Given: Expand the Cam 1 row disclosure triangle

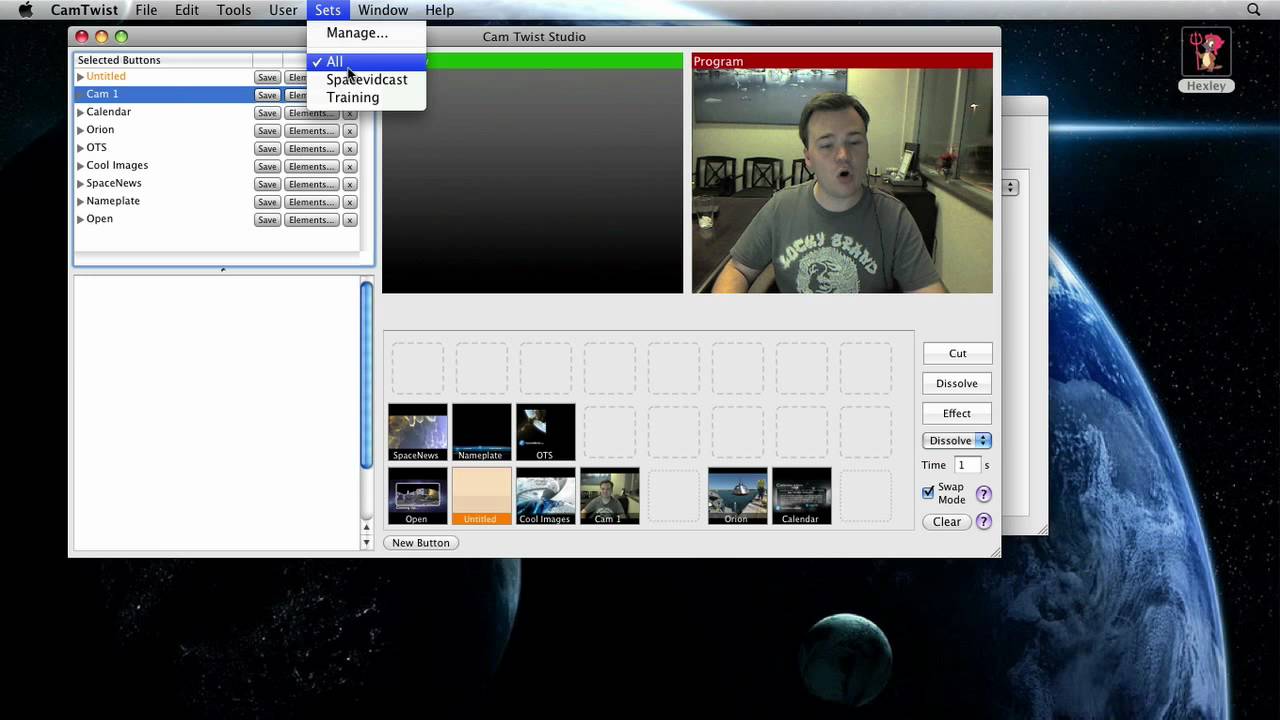Looking at the screenshot, I should [x=80, y=94].
